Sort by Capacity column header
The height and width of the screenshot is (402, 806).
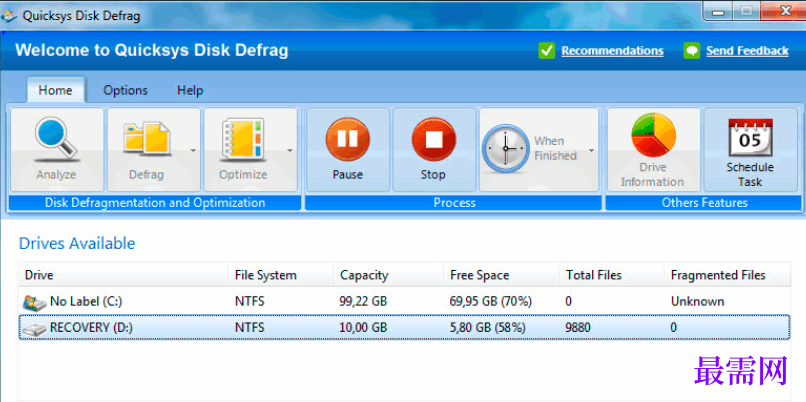click(x=388, y=275)
